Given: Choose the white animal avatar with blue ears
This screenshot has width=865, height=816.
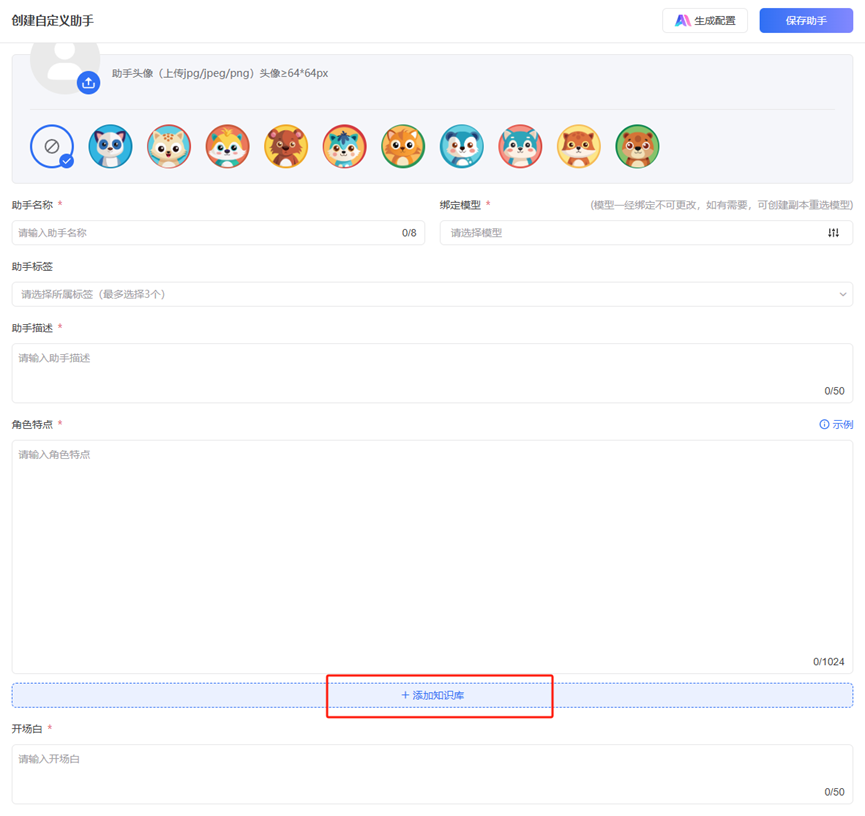Looking at the screenshot, I should pyautogui.click(x=461, y=146).
